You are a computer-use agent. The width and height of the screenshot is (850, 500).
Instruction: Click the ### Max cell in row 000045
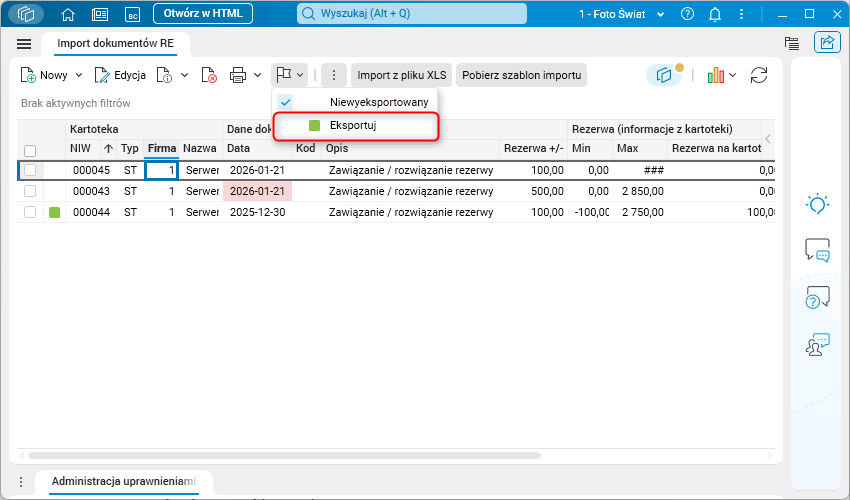pyautogui.click(x=653, y=170)
